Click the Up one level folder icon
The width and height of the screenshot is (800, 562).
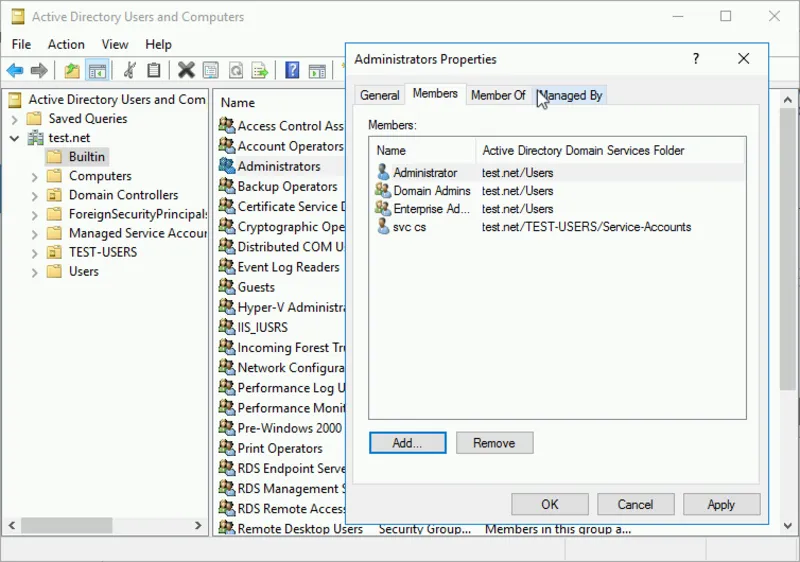click(71, 70)
